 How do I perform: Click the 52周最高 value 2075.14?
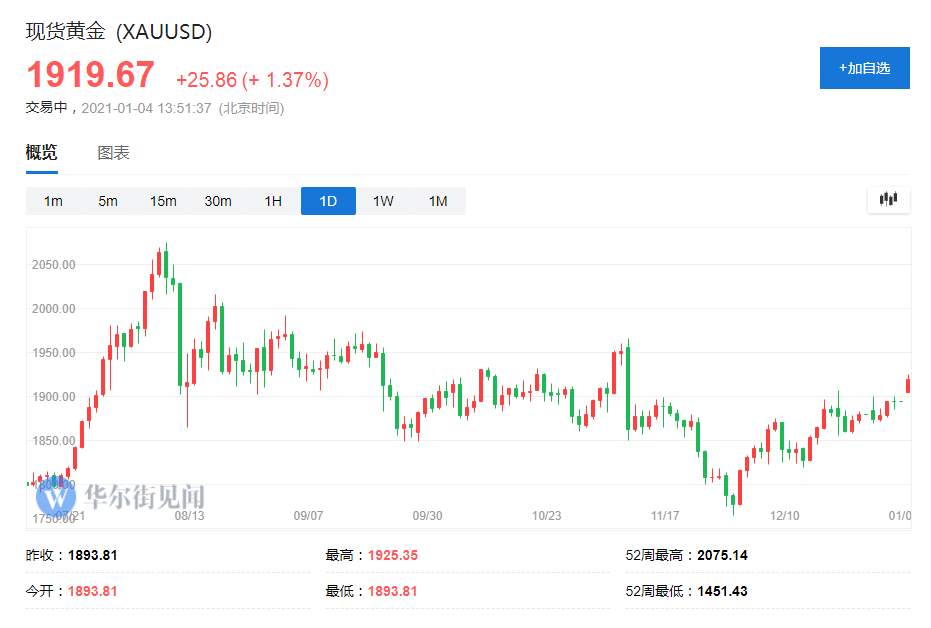[722, 555]
